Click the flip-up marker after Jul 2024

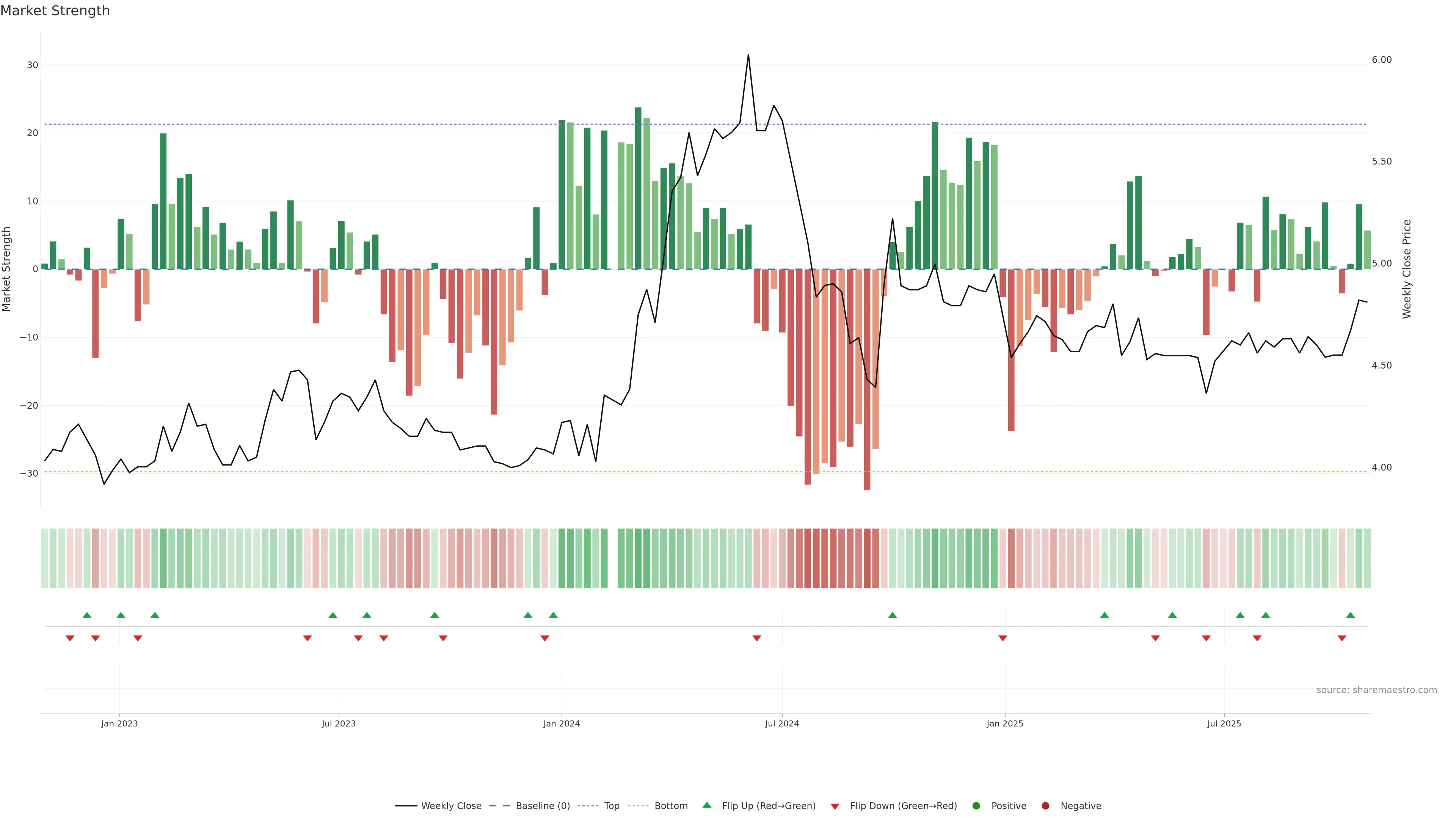[x=893, y=615]
